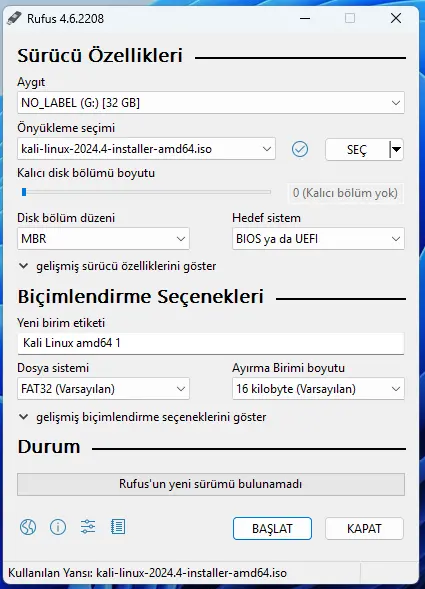Click the KAPAT button
The height and width of the screenshot is (589, 425).
click(x=364, y=529)
